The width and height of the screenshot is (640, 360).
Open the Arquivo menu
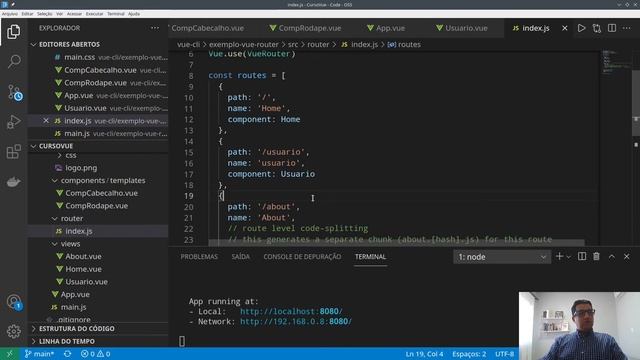click(x=10, y=14)
